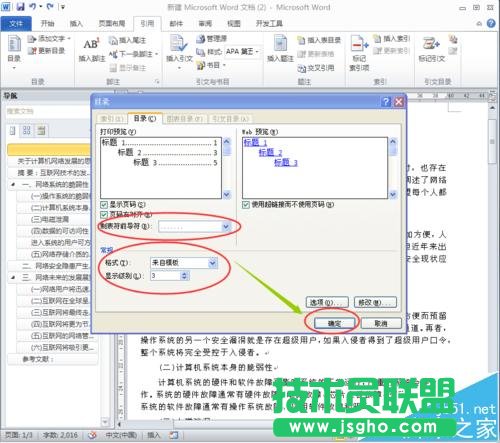Adjust the 显示级别 level spinner arrows
The height and width of the screenshot is (443, 500).
(184, 276)
